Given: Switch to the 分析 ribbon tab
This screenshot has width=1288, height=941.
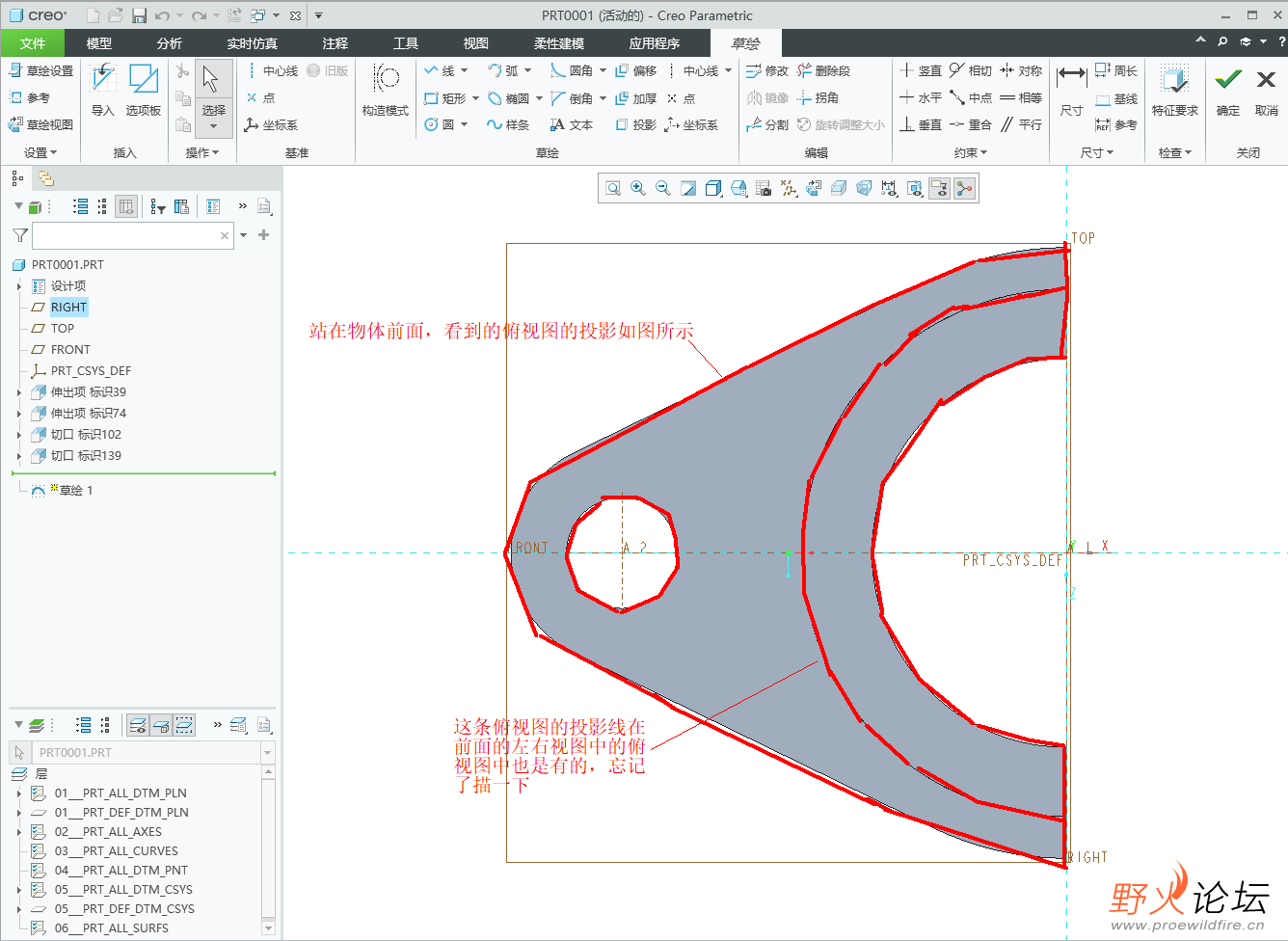Looking at the screenshot, I should coord(169,43).
